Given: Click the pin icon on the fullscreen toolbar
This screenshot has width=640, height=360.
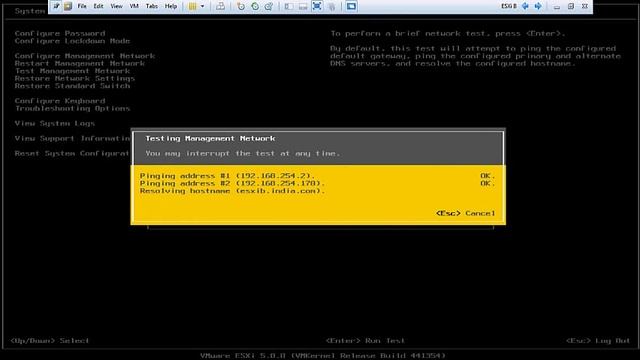Looking at the screenshot, I should pos(56,6).
